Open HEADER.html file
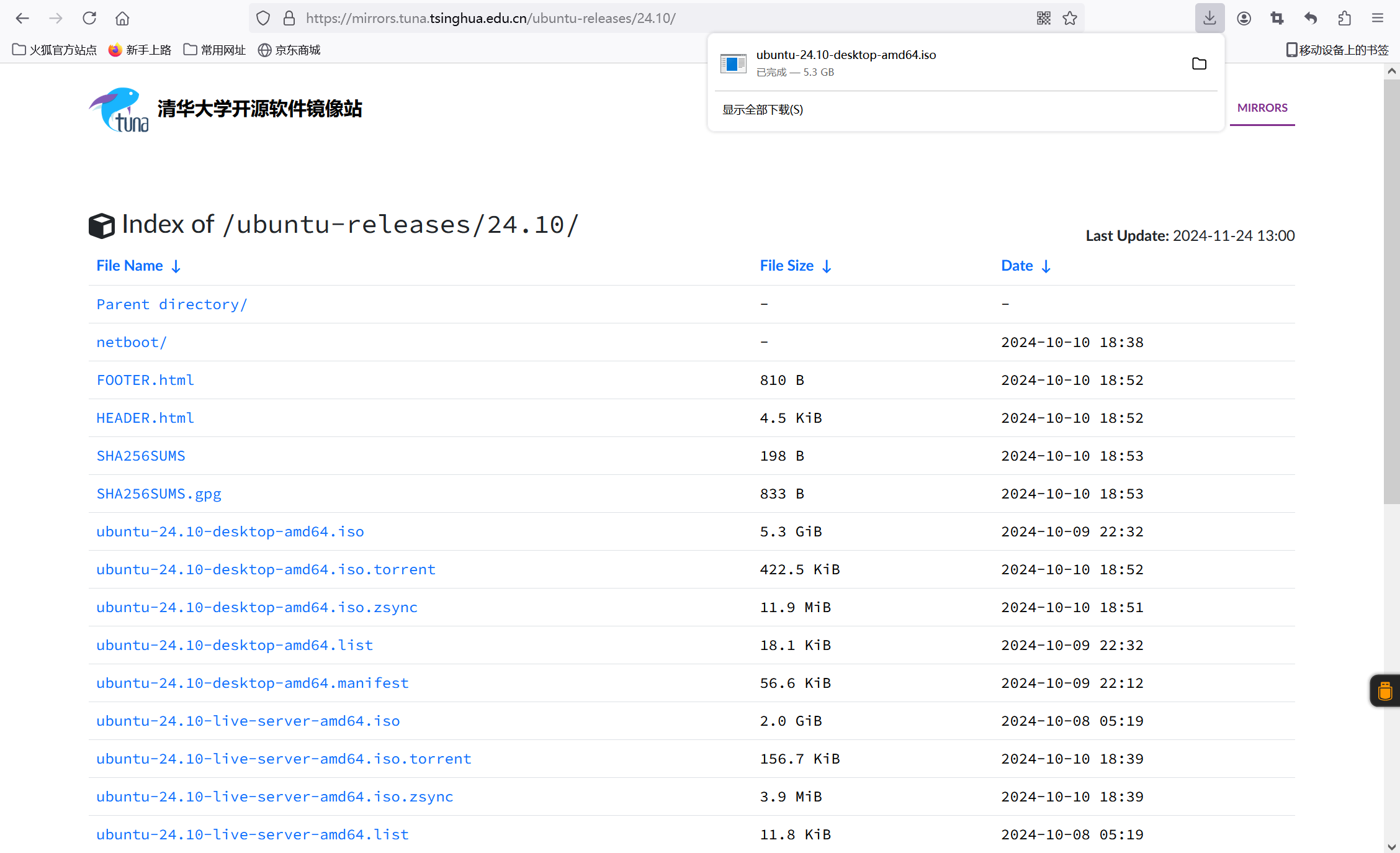The height and width of the screenshot is (853, 1400). (145, 418)
